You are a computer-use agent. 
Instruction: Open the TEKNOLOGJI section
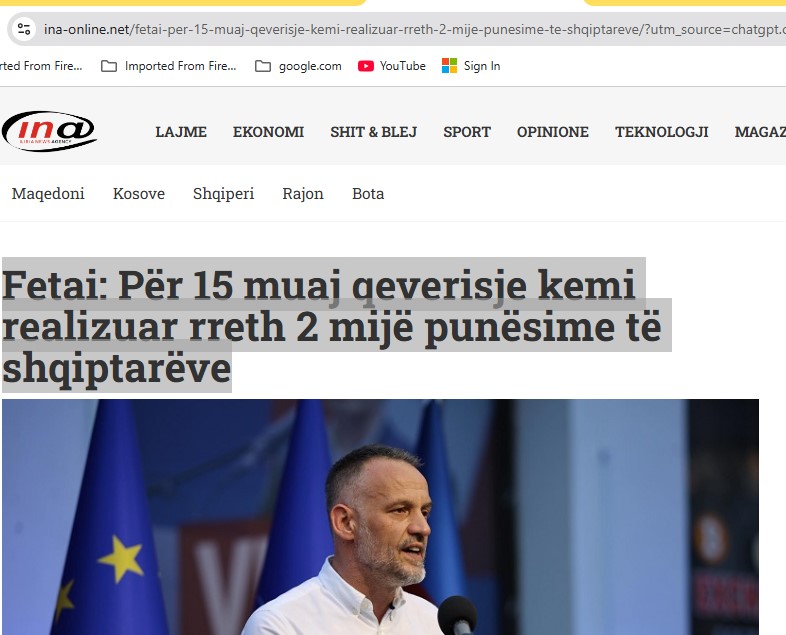pos(662,132)
